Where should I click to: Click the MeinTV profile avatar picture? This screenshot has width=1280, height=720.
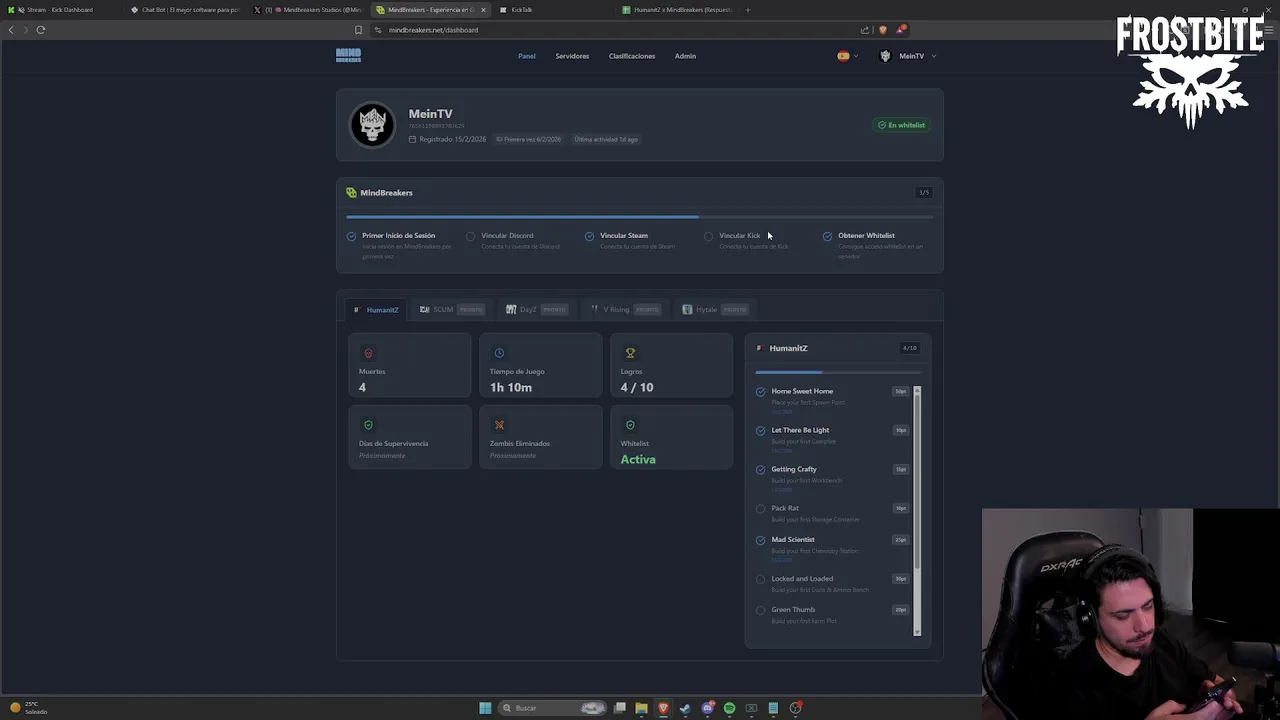(x=372, y=125)
